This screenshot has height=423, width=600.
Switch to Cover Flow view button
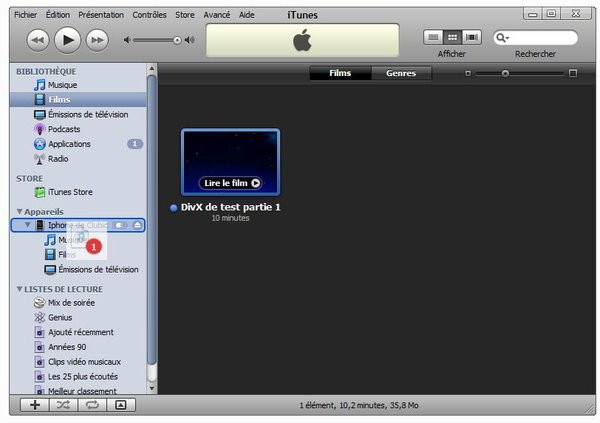471,37
